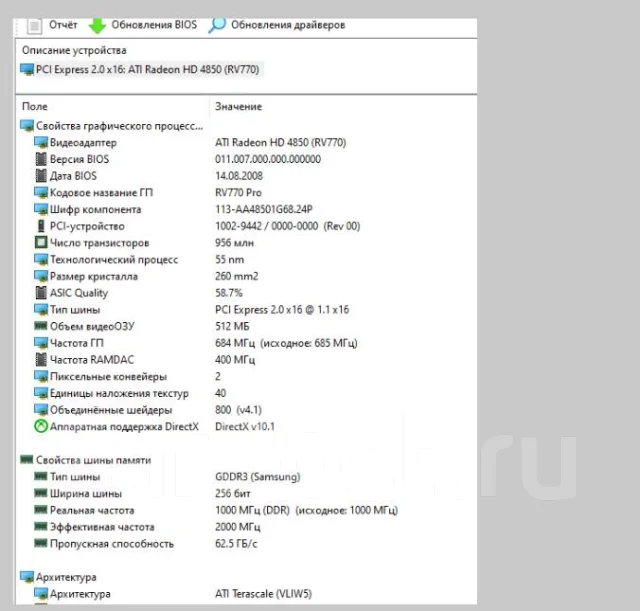Viewport: 640px width, 611px height.
Task: Select the Аппаратная поддержка DirectX label
Action: (x=124, y=427)
